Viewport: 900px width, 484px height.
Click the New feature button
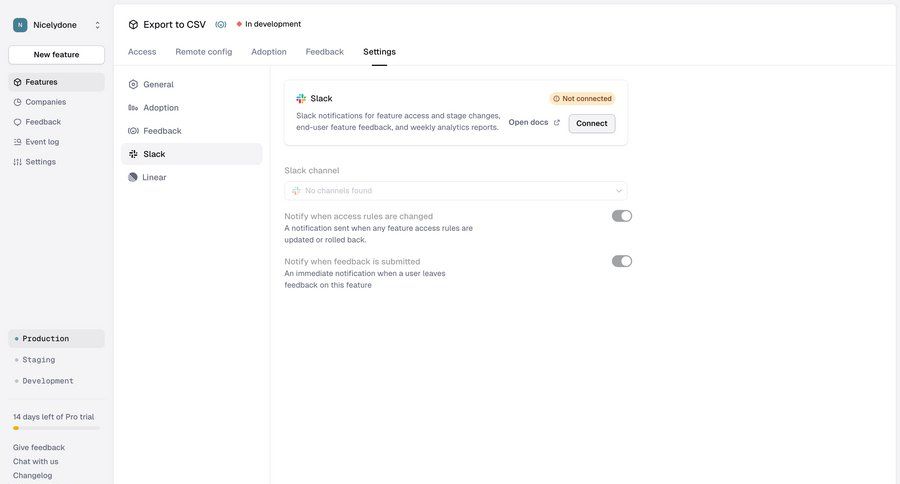coord(56,55)
